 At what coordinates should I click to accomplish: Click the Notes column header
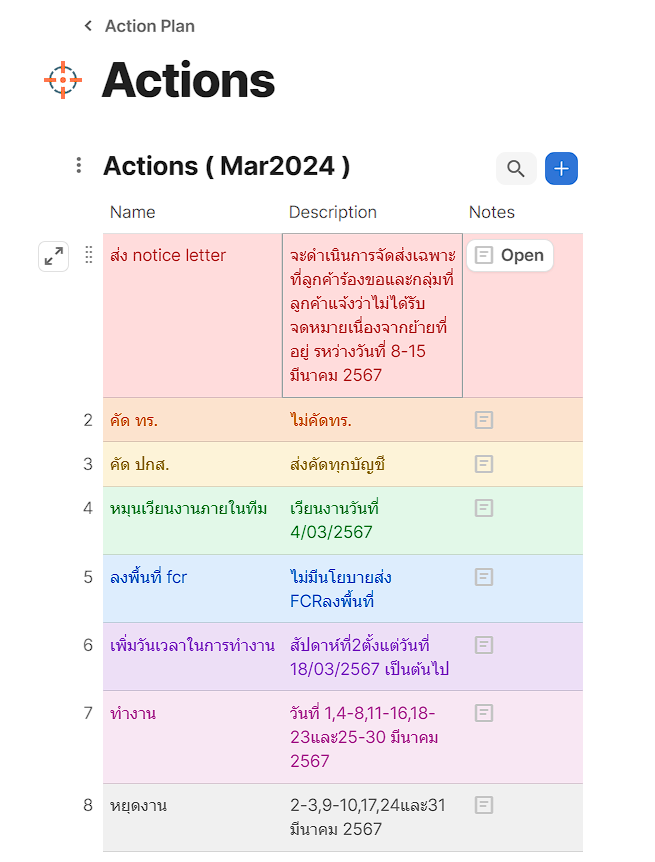492,212
